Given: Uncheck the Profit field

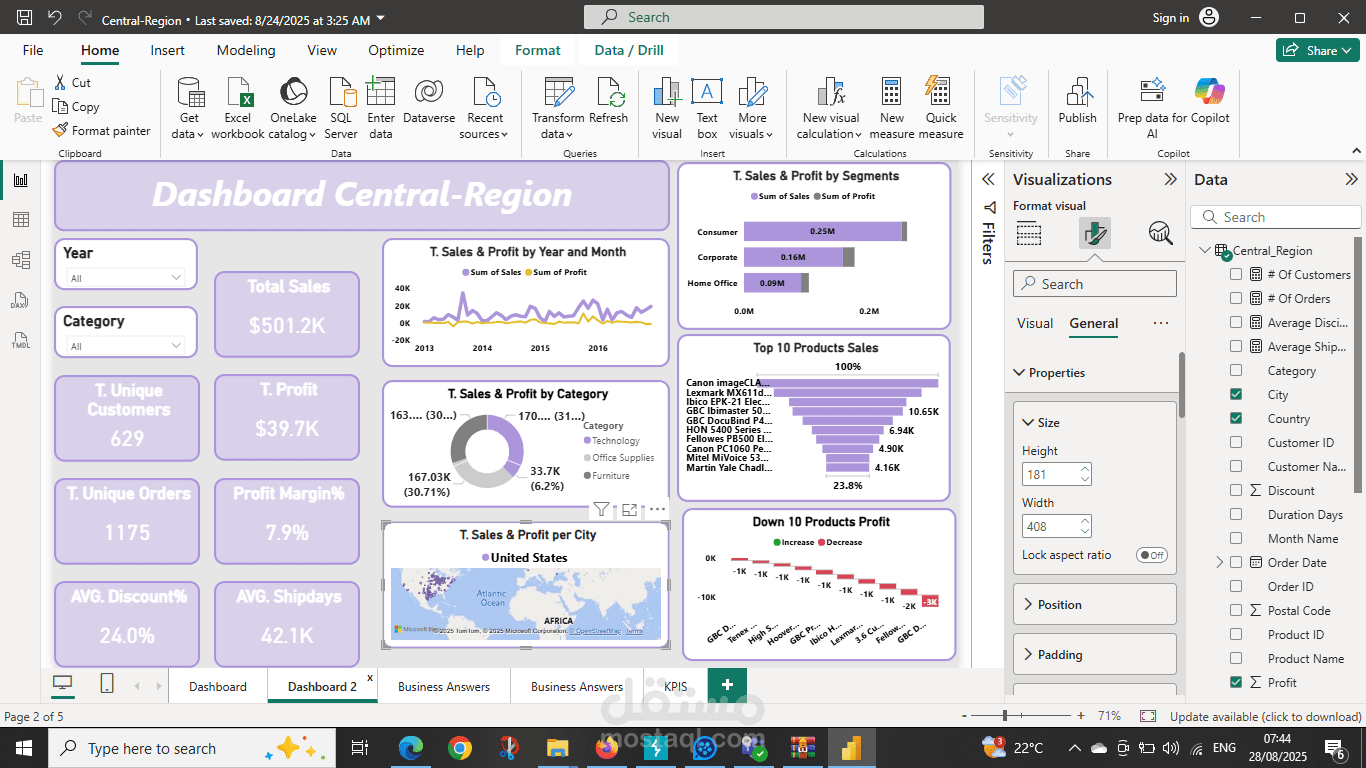Looking at the screenshot, I should 1236,683.
